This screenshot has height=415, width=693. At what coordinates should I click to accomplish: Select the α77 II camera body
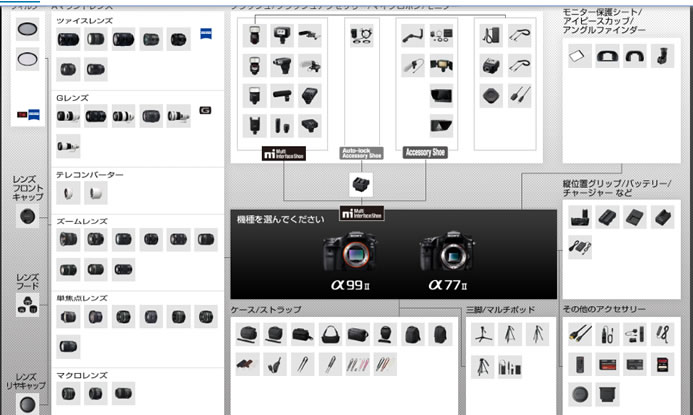click(447, 253)
